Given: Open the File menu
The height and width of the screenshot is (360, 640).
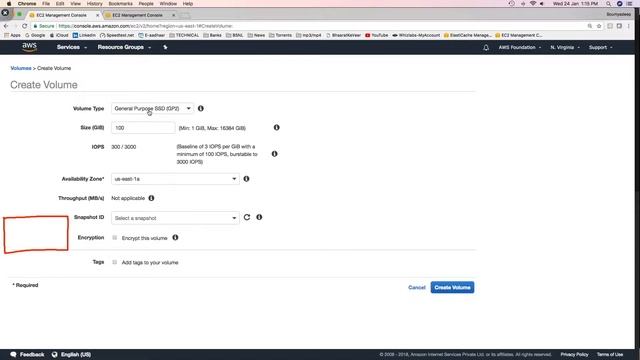Looking at the screenshot, I should point(46,4).
